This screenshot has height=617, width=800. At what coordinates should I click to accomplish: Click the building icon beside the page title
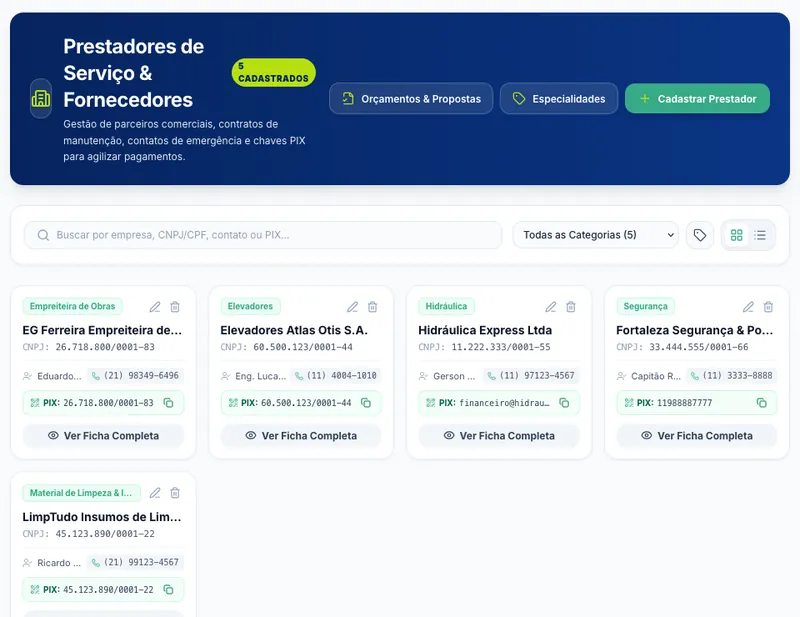pos(41,98)
